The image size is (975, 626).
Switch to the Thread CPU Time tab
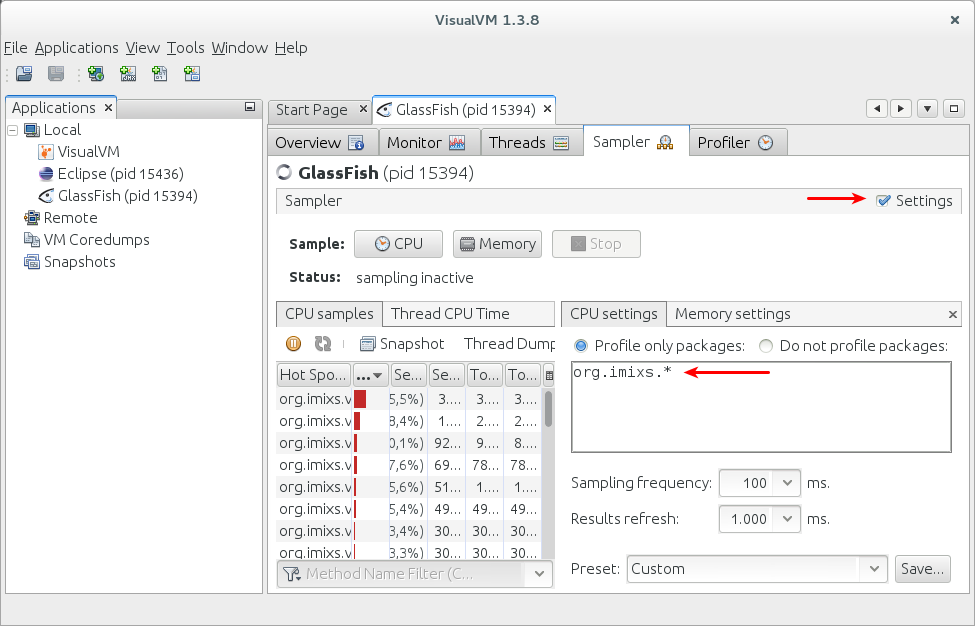click(x=450, y=314)
